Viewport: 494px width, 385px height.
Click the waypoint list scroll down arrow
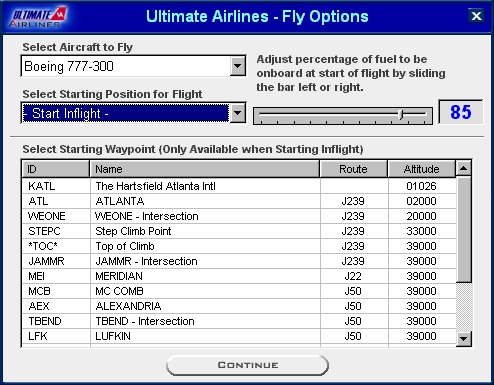tap(463, 339)
